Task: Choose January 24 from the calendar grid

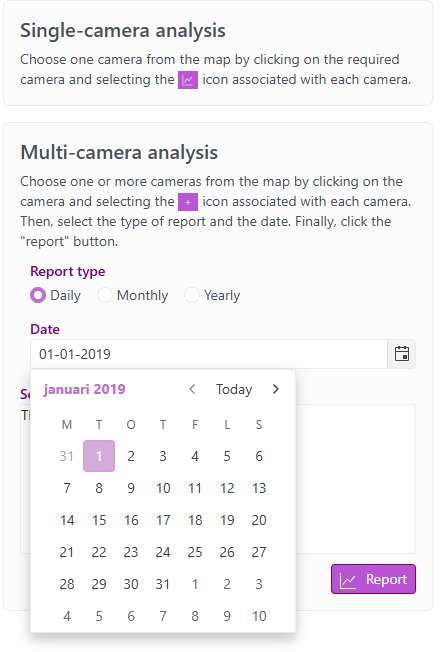Action: click(x=163, y=552)
